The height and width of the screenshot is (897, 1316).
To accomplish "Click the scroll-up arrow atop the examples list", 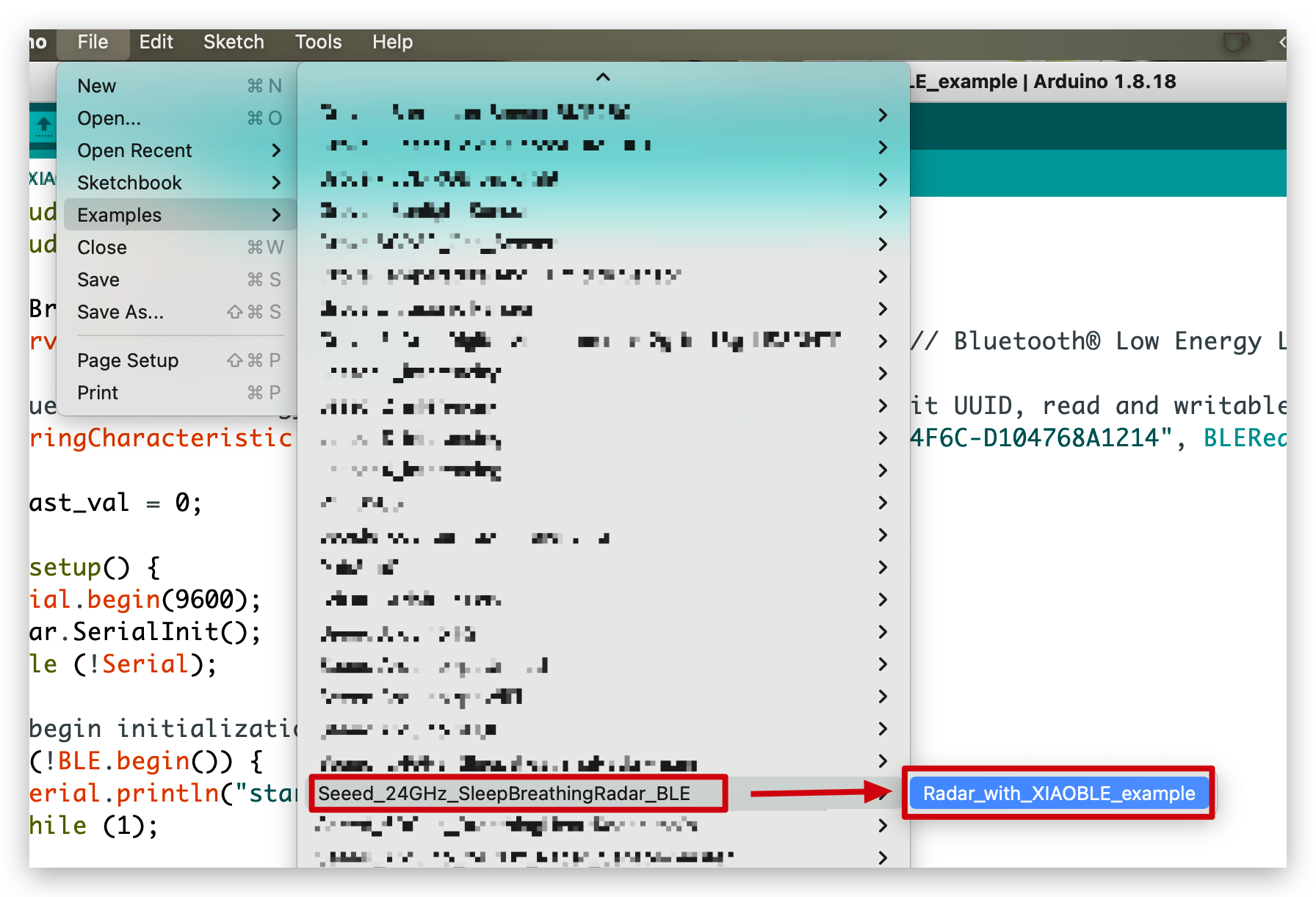I will [x=603, y=78].
